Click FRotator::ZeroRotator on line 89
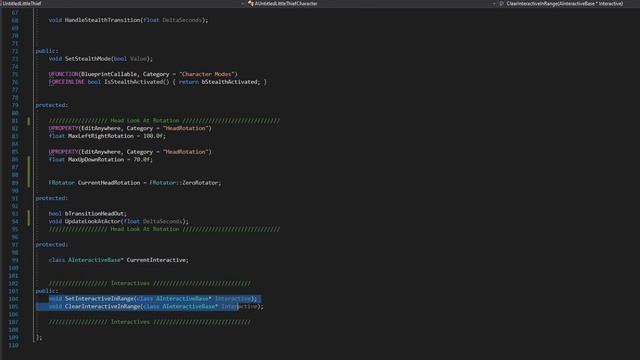640x360 pixels. coord(185,183)
